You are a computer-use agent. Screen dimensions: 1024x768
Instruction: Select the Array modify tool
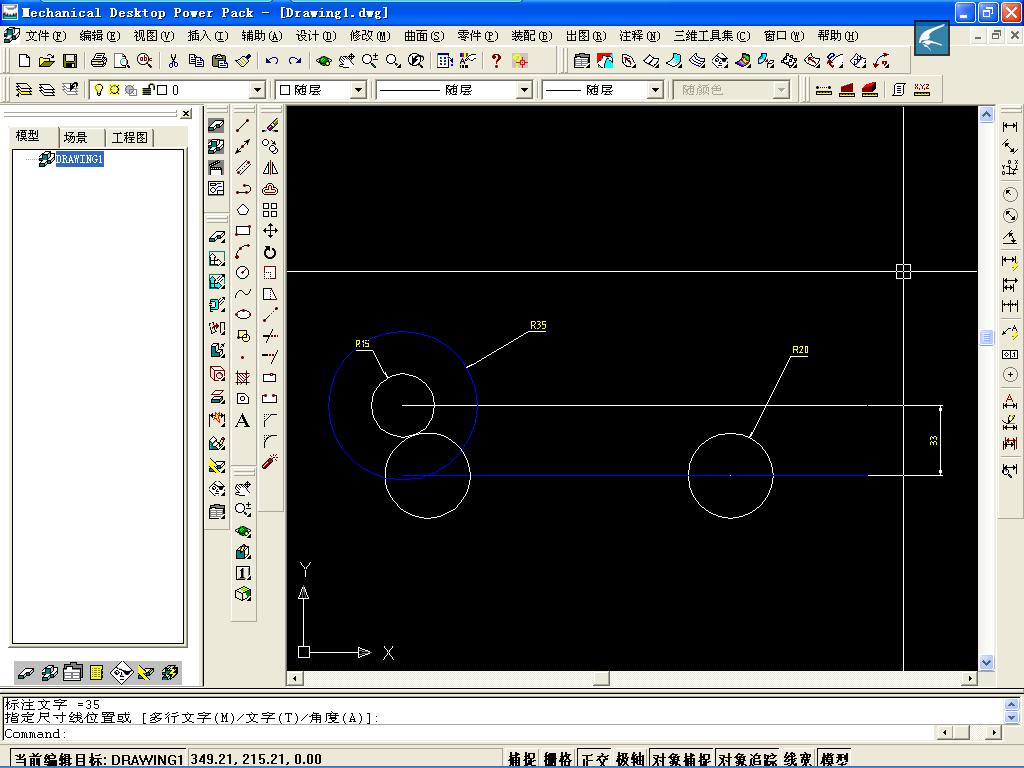point(270,210)
